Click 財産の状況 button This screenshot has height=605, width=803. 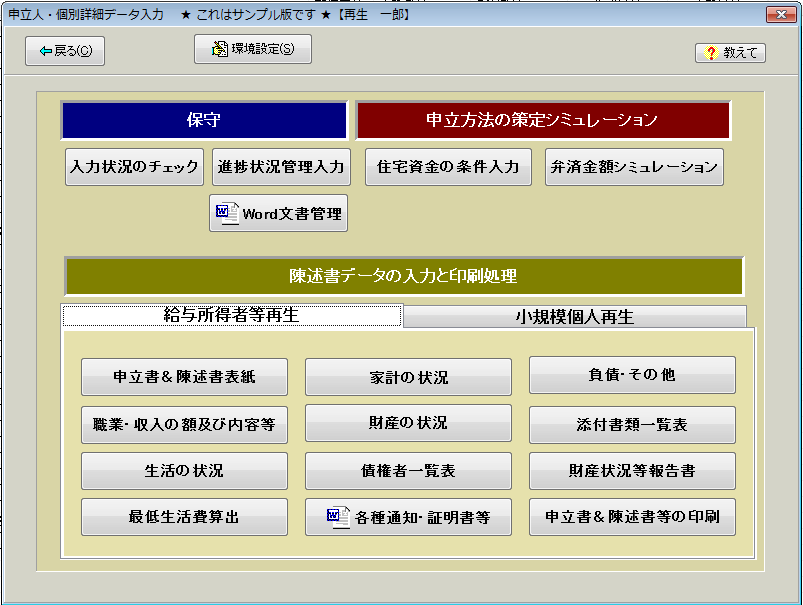pyautogui.click(x=408, y=423)
